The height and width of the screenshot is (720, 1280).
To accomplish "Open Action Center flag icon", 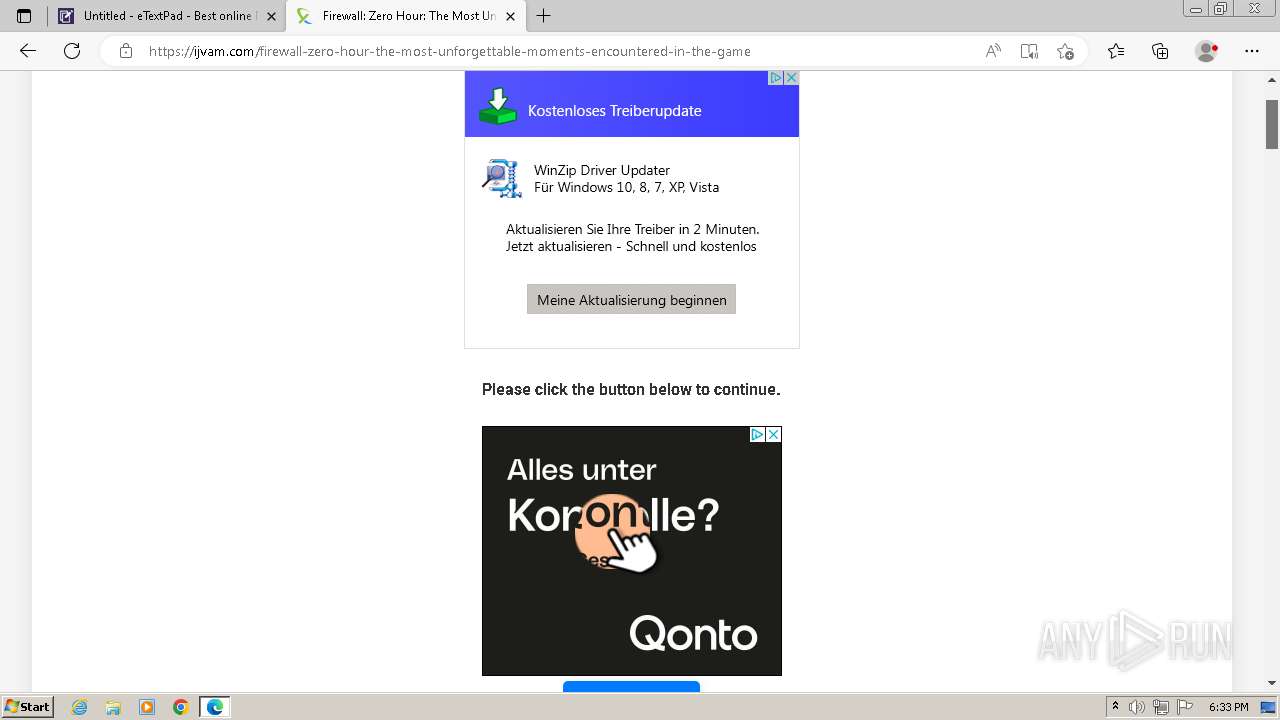I will coord(1185,707).
